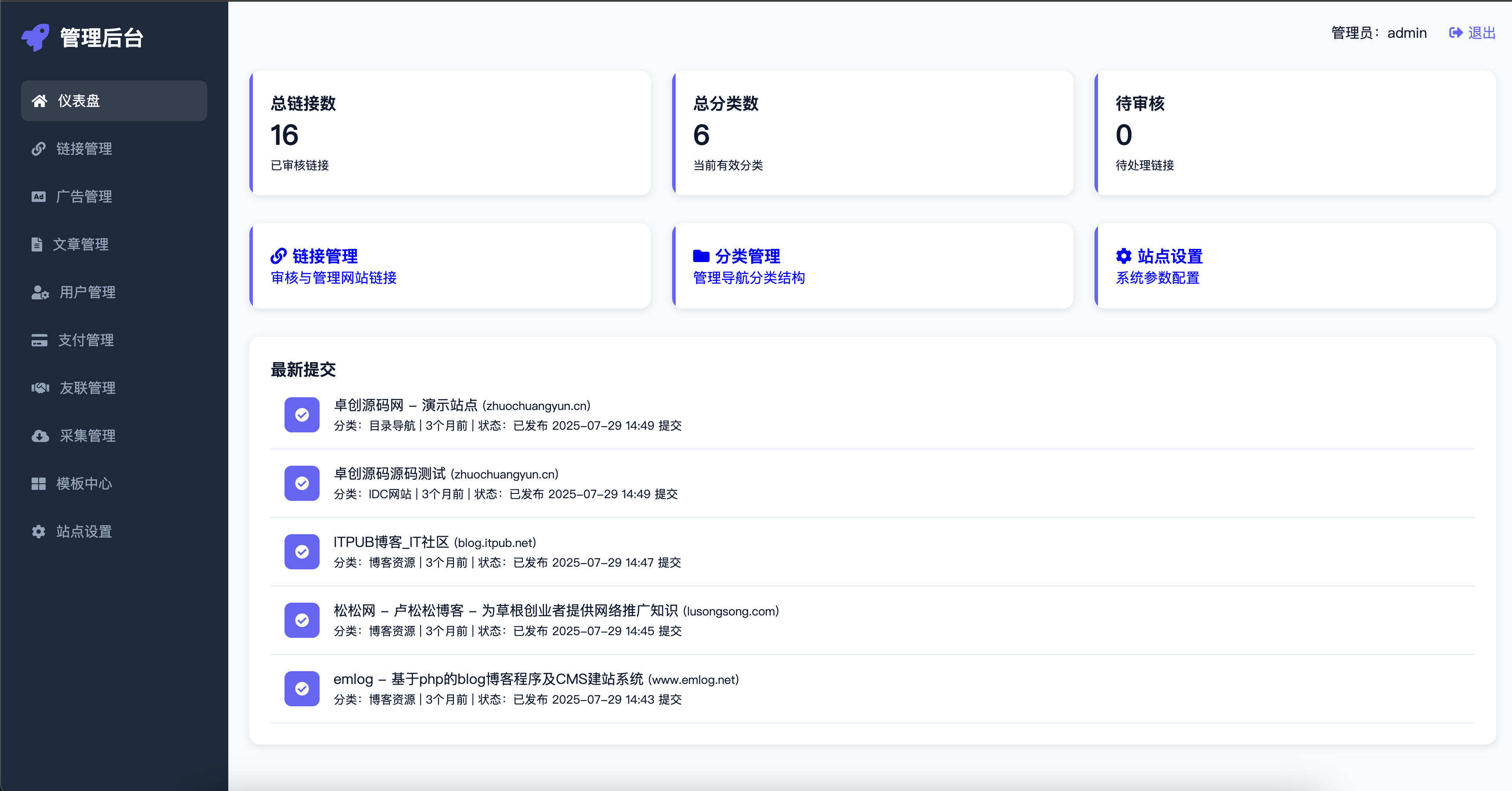Click the 模板中心 grid icon
The image size is (1512, 791).
pyautogui.click(x=38, y=484)
